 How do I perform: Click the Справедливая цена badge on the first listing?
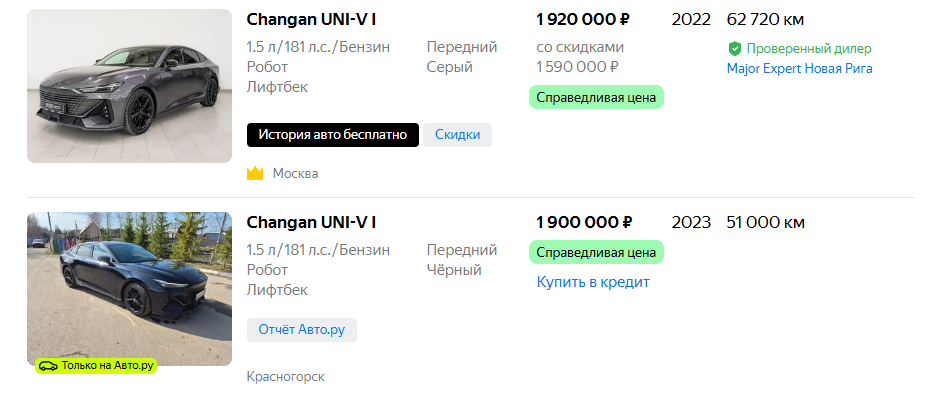pyautogui.click(x=596, y=97)
